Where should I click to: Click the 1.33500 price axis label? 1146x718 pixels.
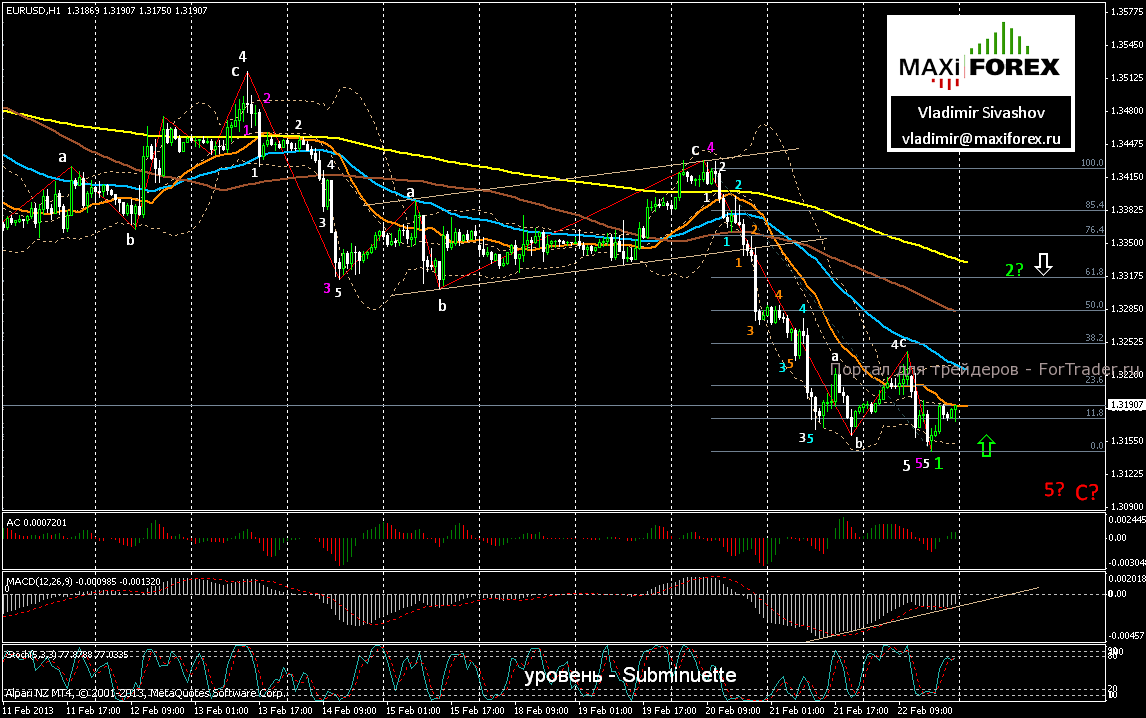coord(1126,243)
